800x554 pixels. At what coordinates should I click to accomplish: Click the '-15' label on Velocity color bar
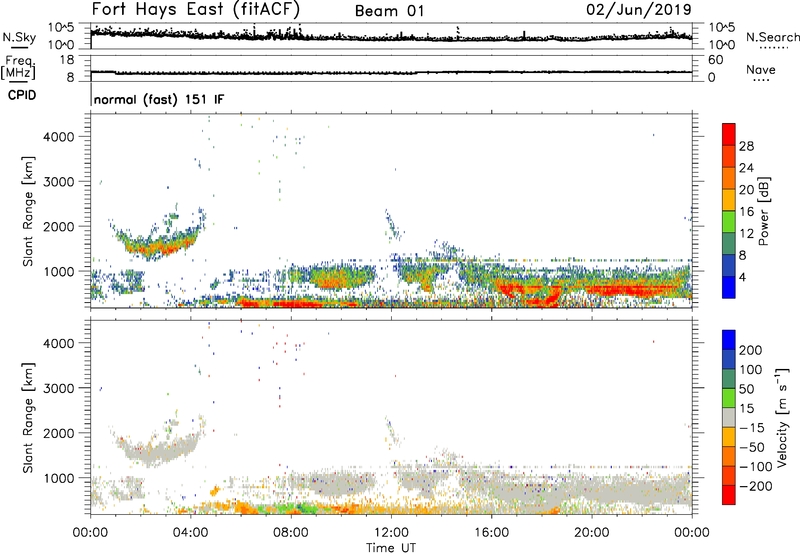coord(752,428)
